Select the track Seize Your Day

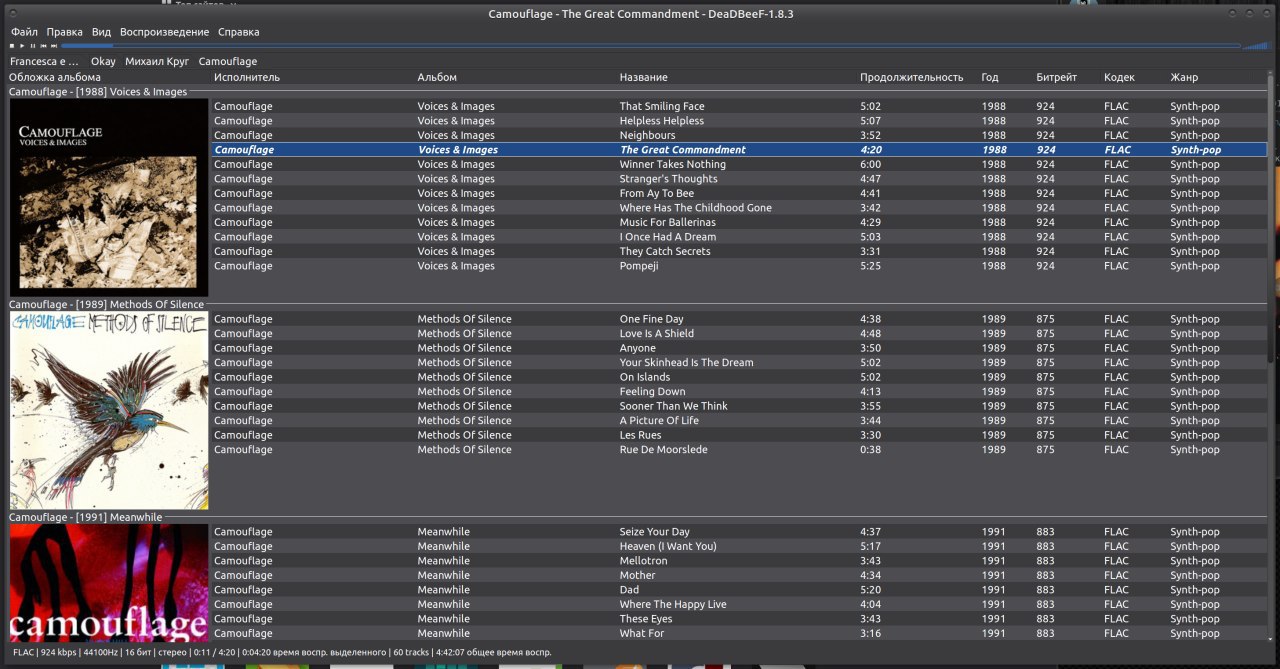pos(739,532)
